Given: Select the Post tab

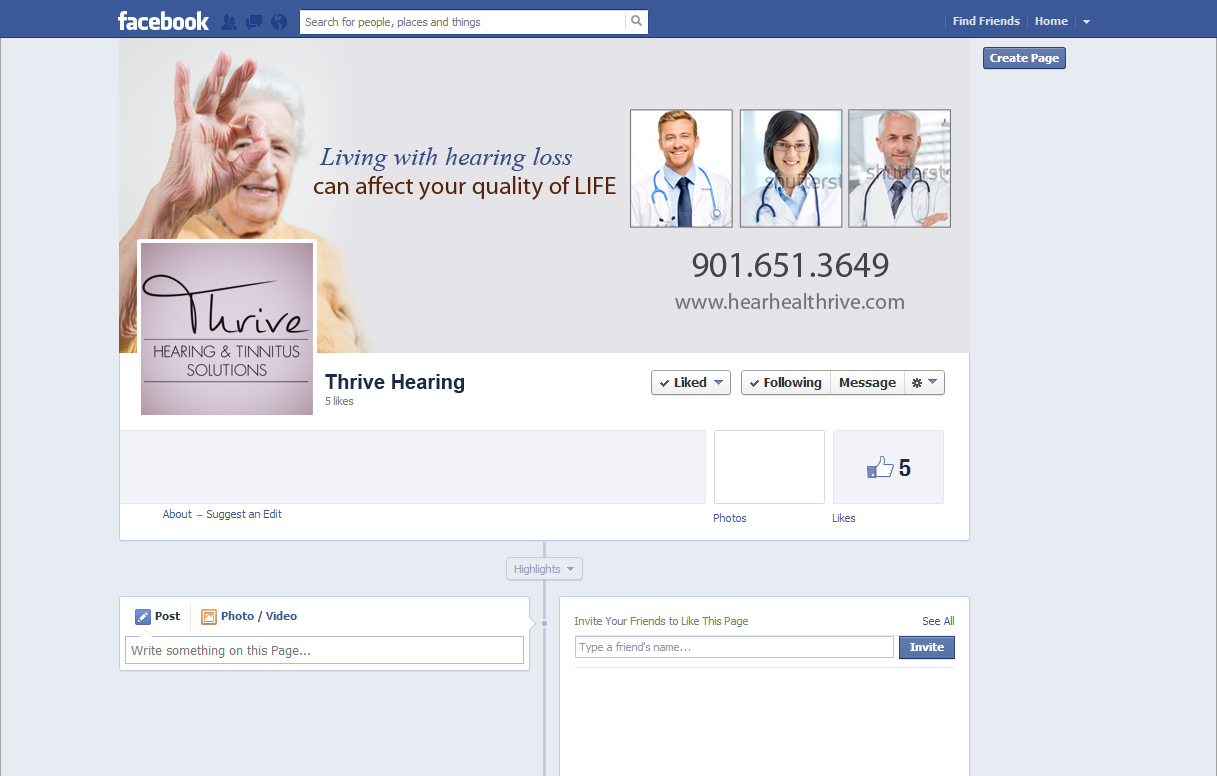Looking at the screenshot, I should pyautogui.click(x=158, y=617).
